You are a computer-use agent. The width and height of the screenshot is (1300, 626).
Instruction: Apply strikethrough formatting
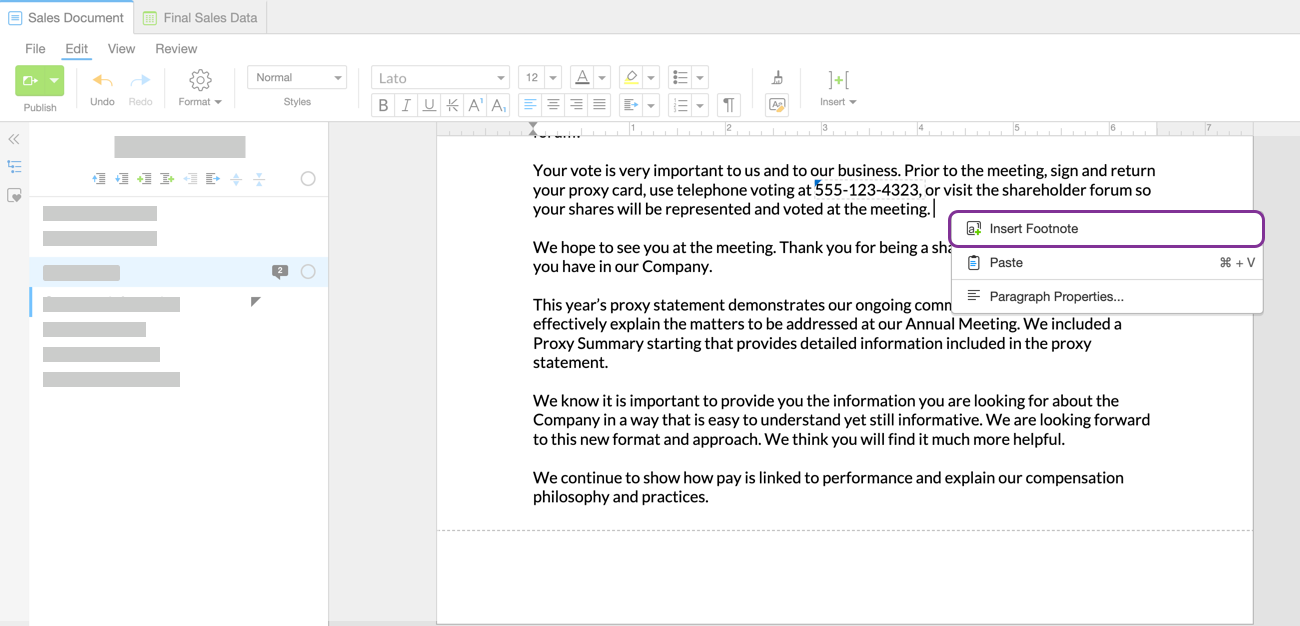pyautogui.click(x=453, y=104)
